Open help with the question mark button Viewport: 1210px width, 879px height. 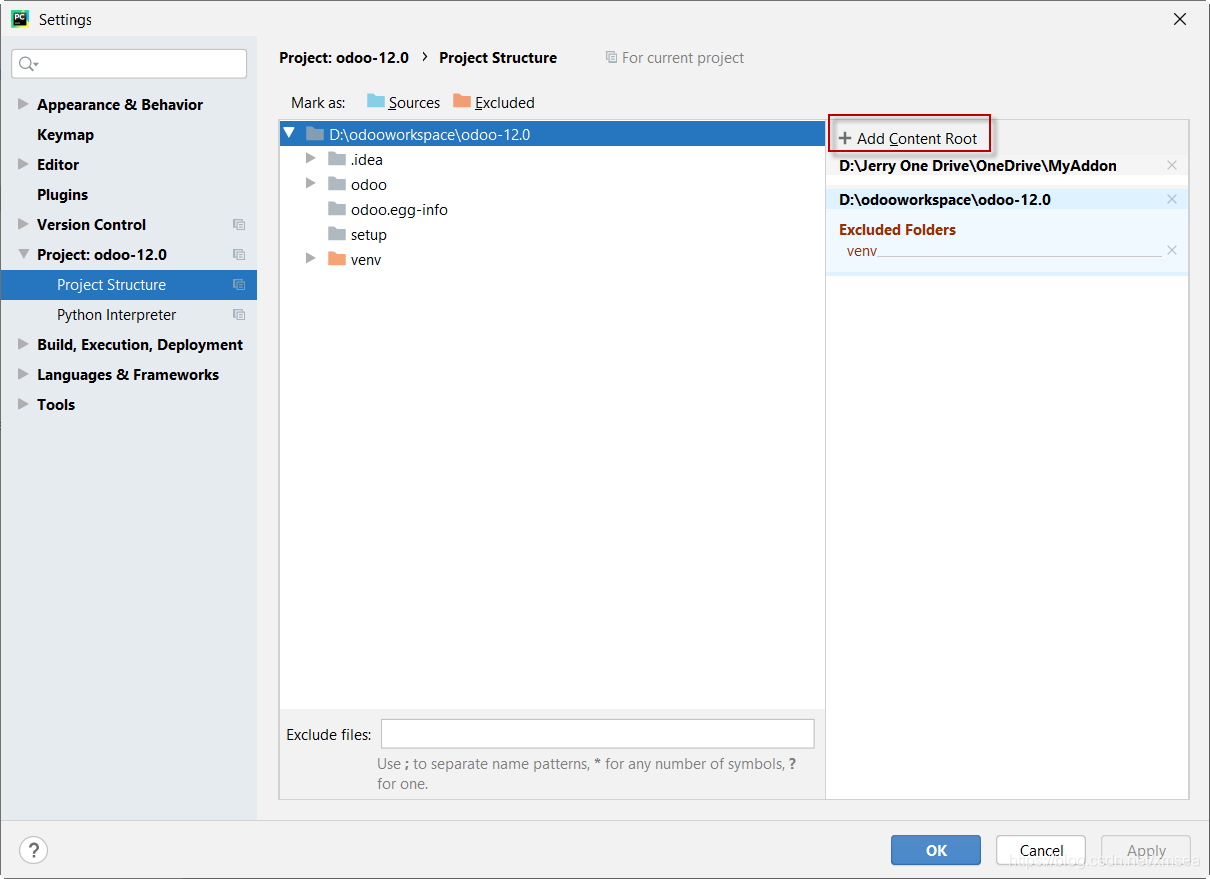[x=34, y=850]
